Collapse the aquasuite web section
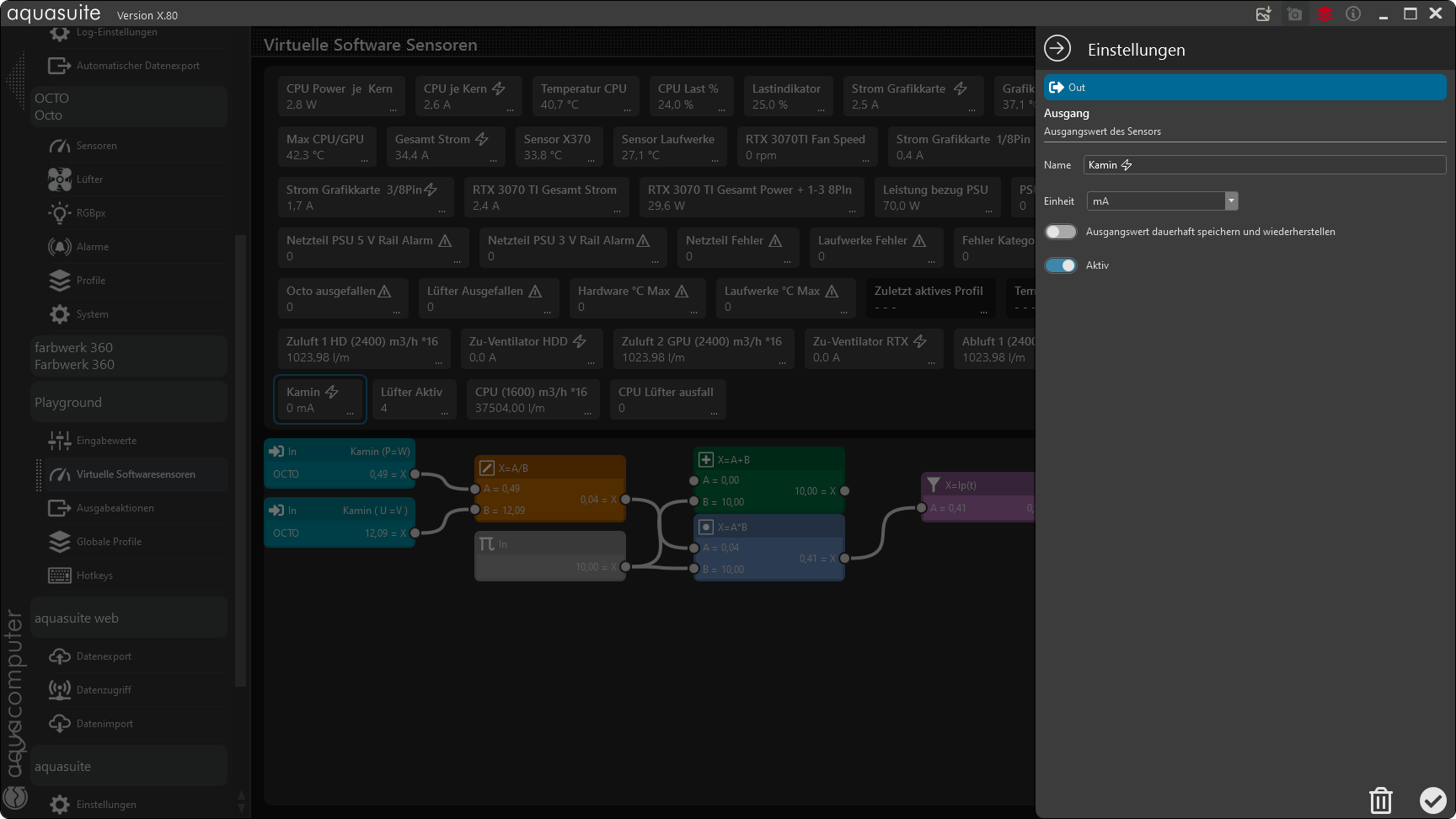The width and height of the screenshot is (1456, 819). click(128, 618)
